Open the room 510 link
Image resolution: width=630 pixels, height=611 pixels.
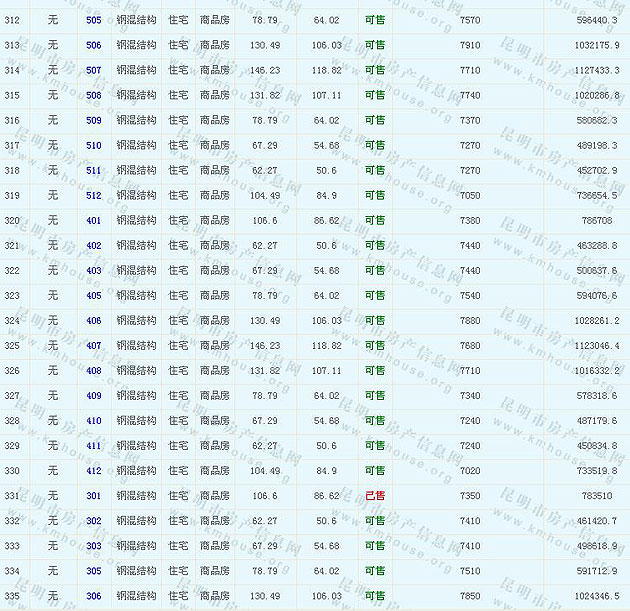tap(93, 145)
